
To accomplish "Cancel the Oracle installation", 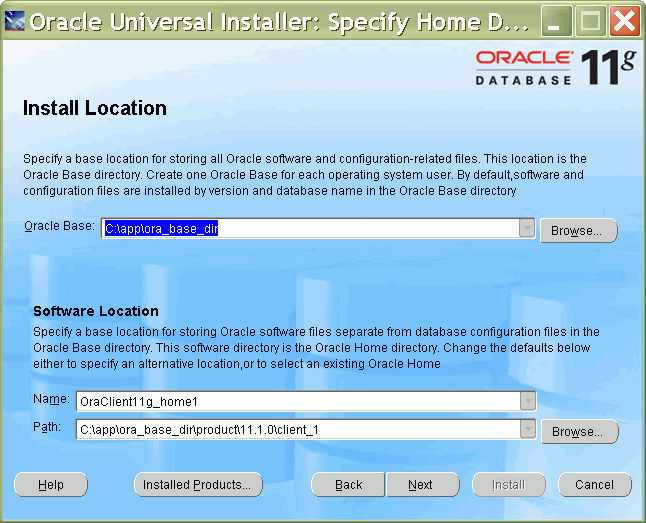I will pos(595,485).
